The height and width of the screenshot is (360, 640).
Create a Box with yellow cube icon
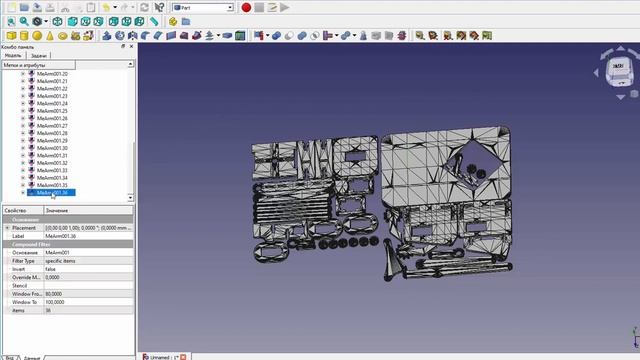11,36
